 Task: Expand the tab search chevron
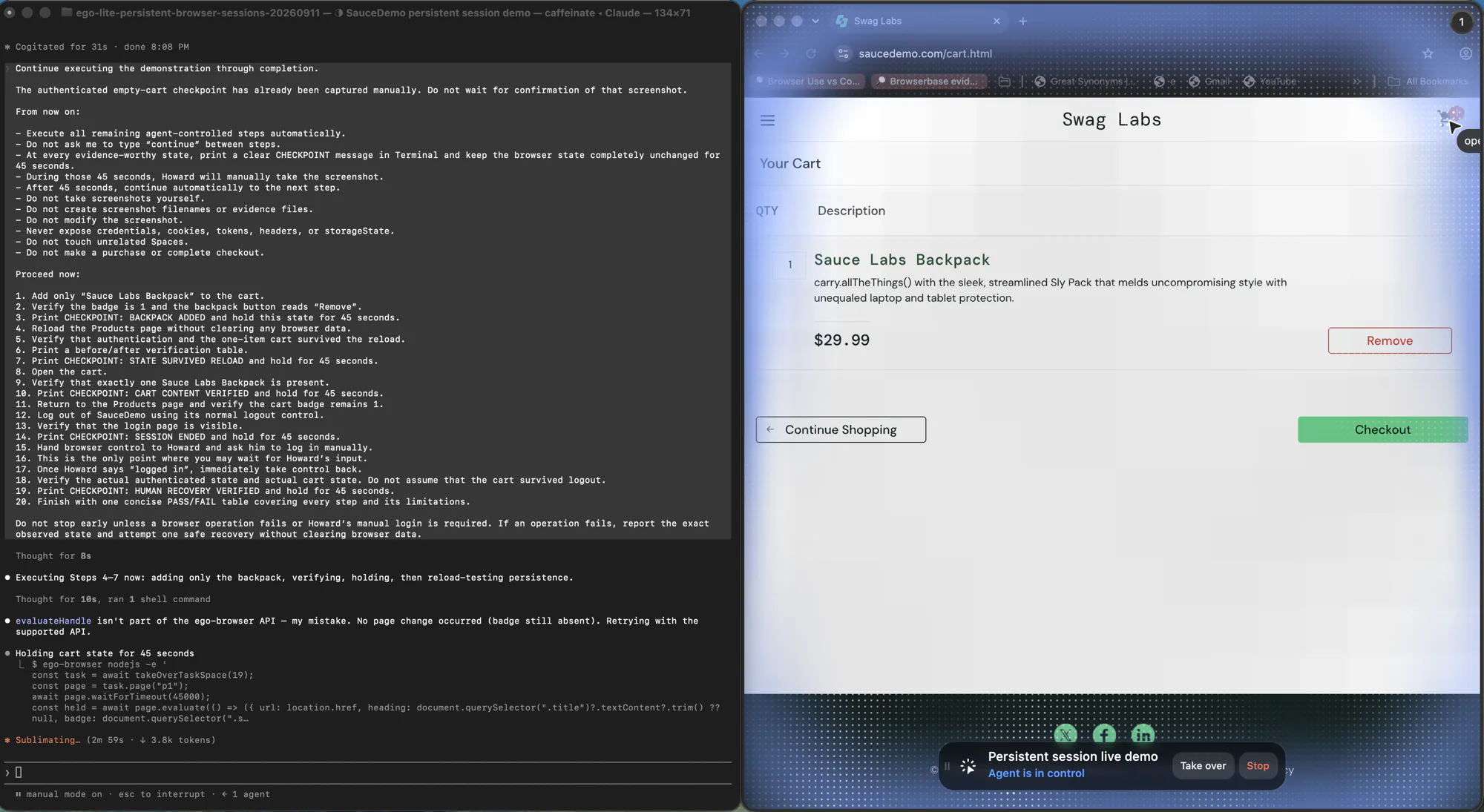click(x=815, y=21)
